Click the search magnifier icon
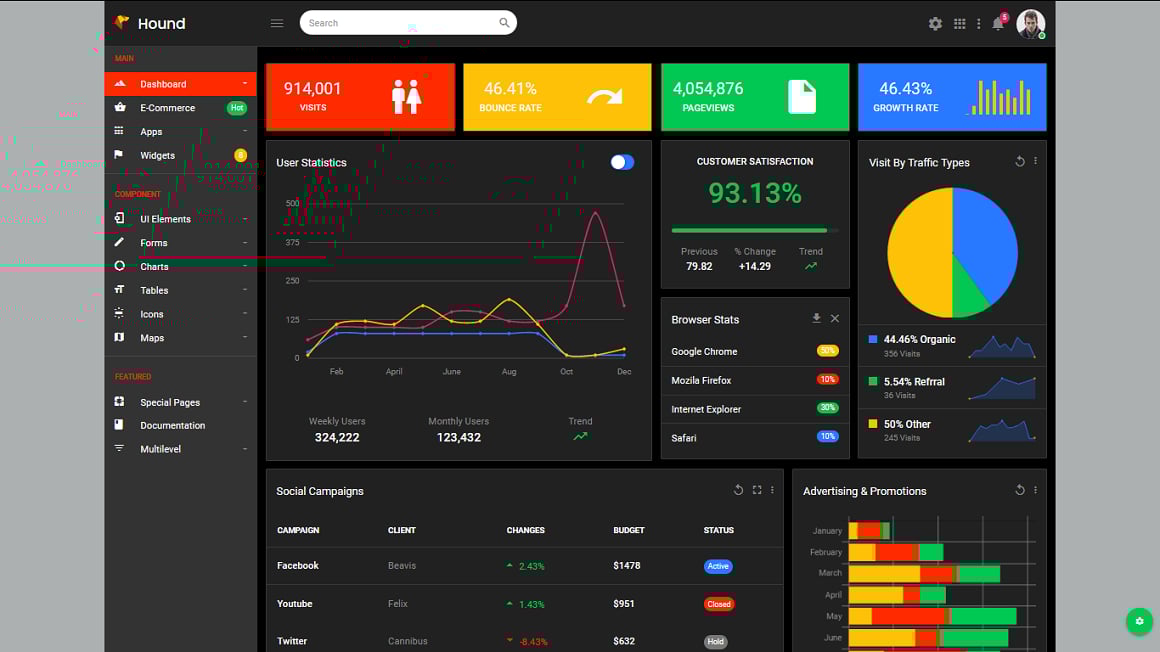 (504, 23)
